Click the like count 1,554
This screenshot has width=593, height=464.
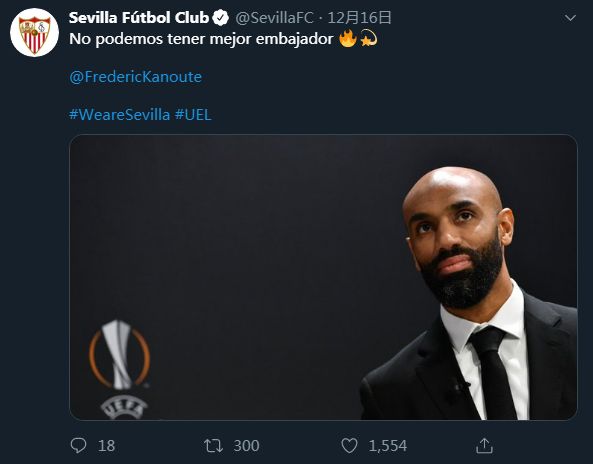388,445
